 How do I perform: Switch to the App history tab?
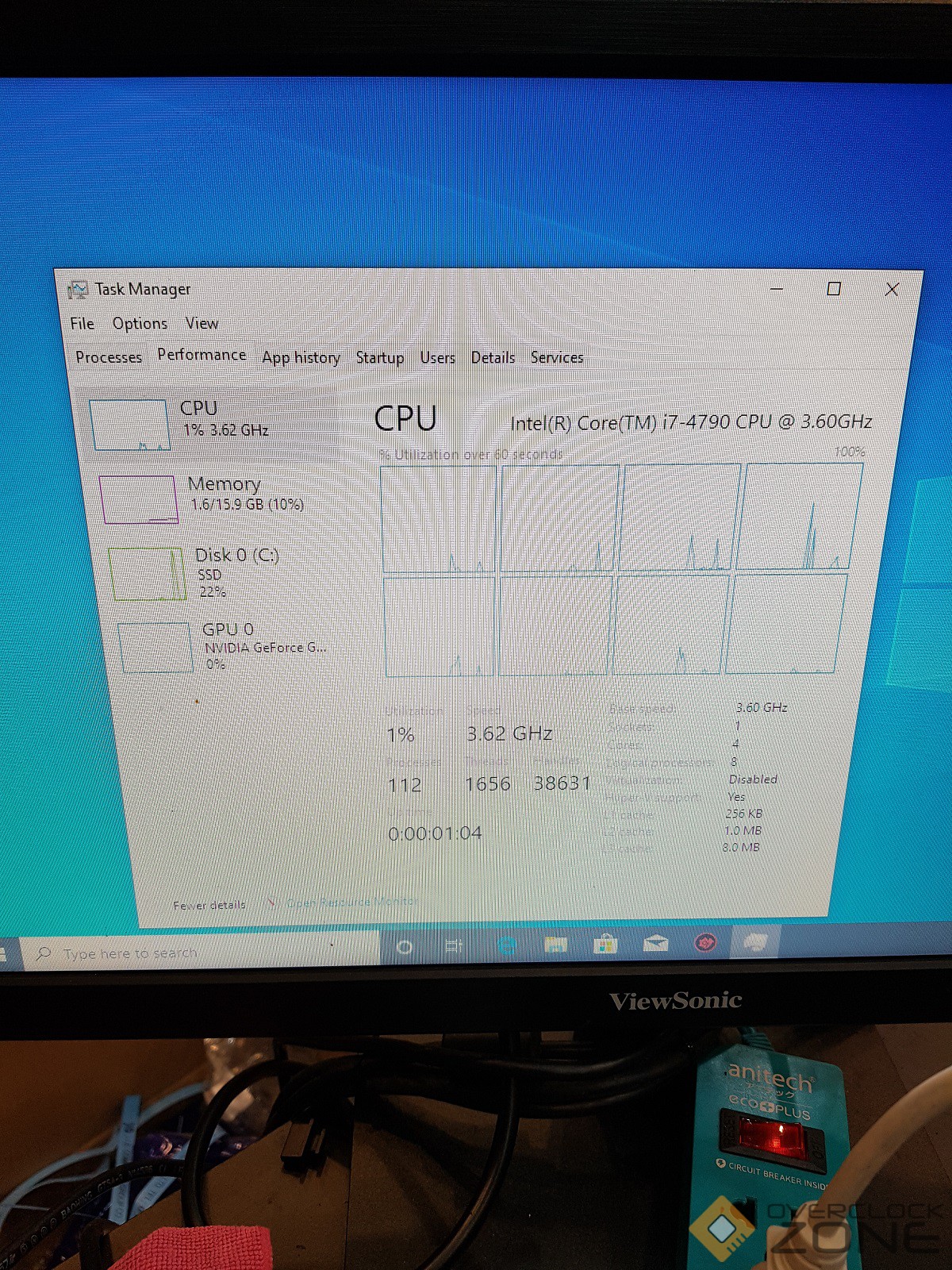(301, 358)
